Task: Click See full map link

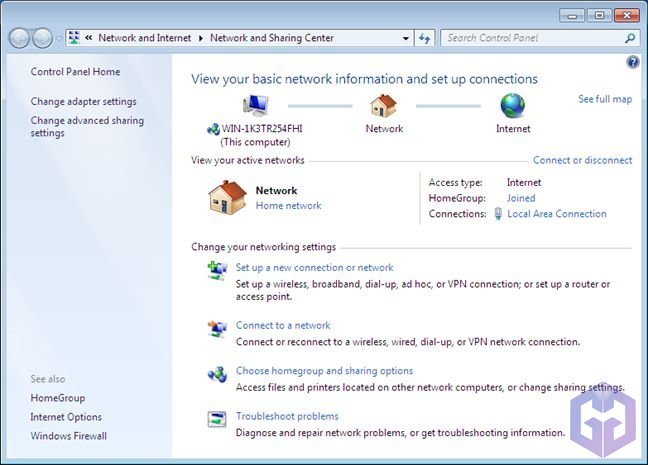Action: click(x=605, y=99)
